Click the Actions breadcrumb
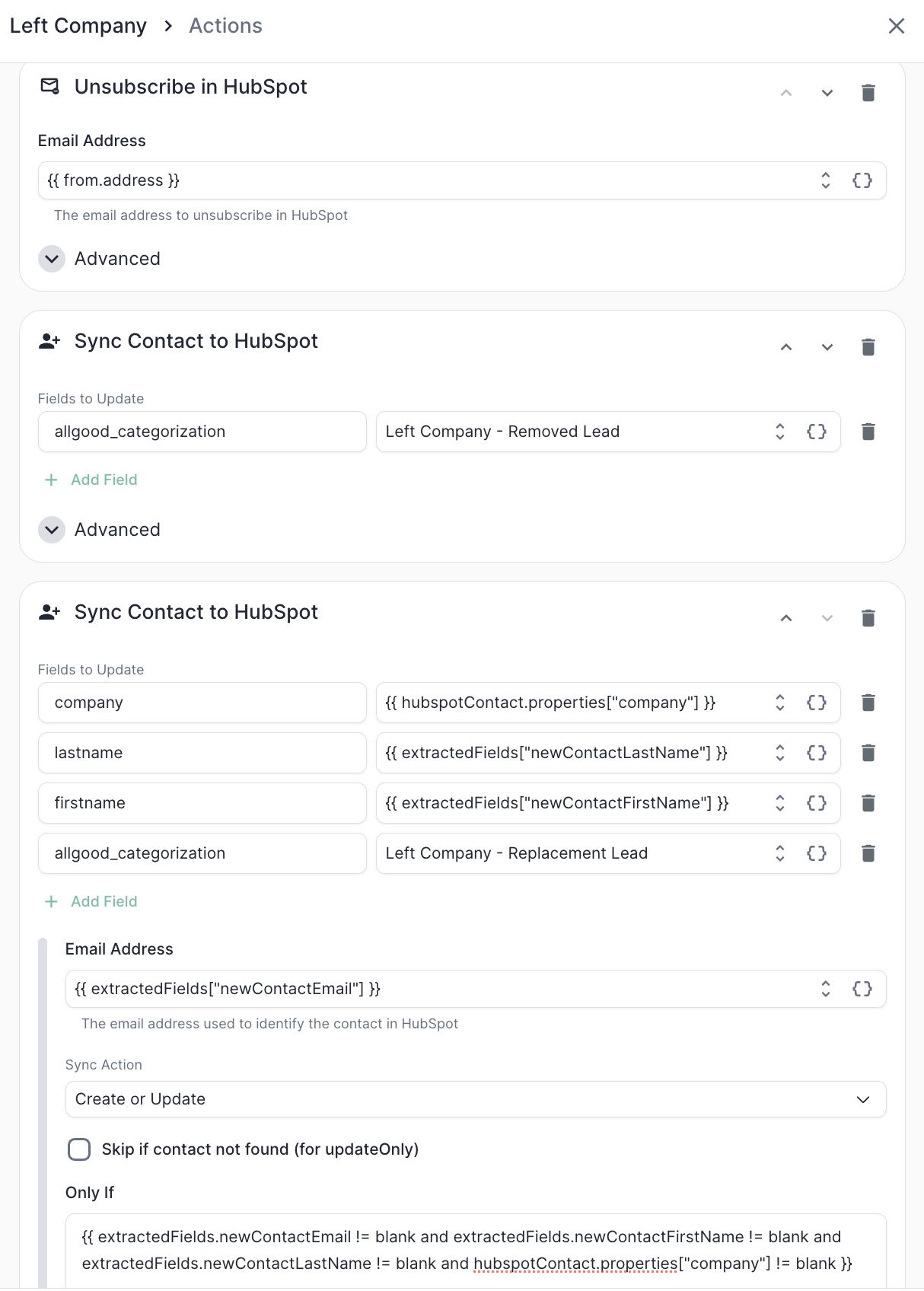This screenshot has width=924, height=1291. [225, 26]
